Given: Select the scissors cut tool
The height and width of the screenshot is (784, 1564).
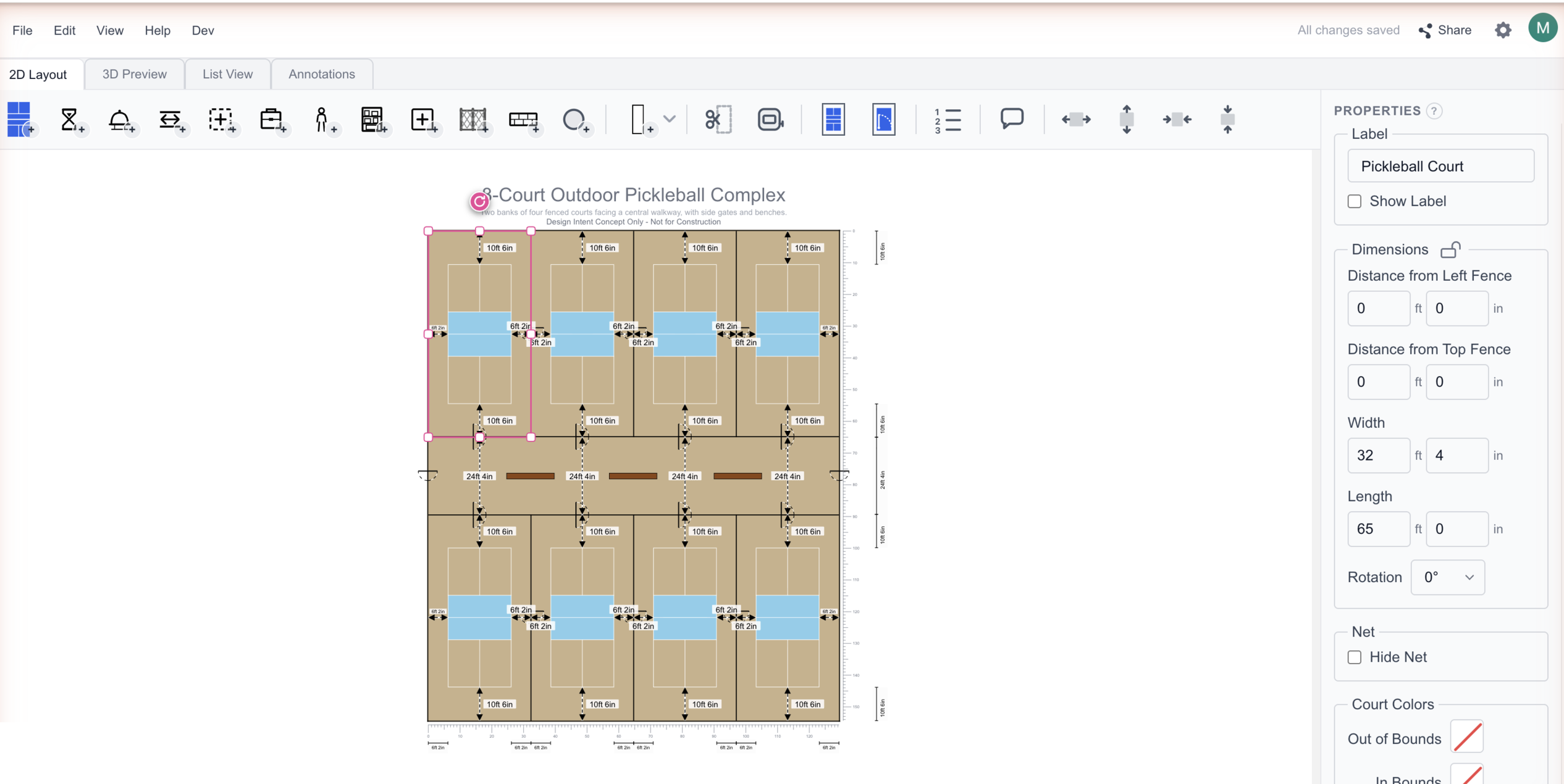Looking at the screenshot, I should (718, 119).
